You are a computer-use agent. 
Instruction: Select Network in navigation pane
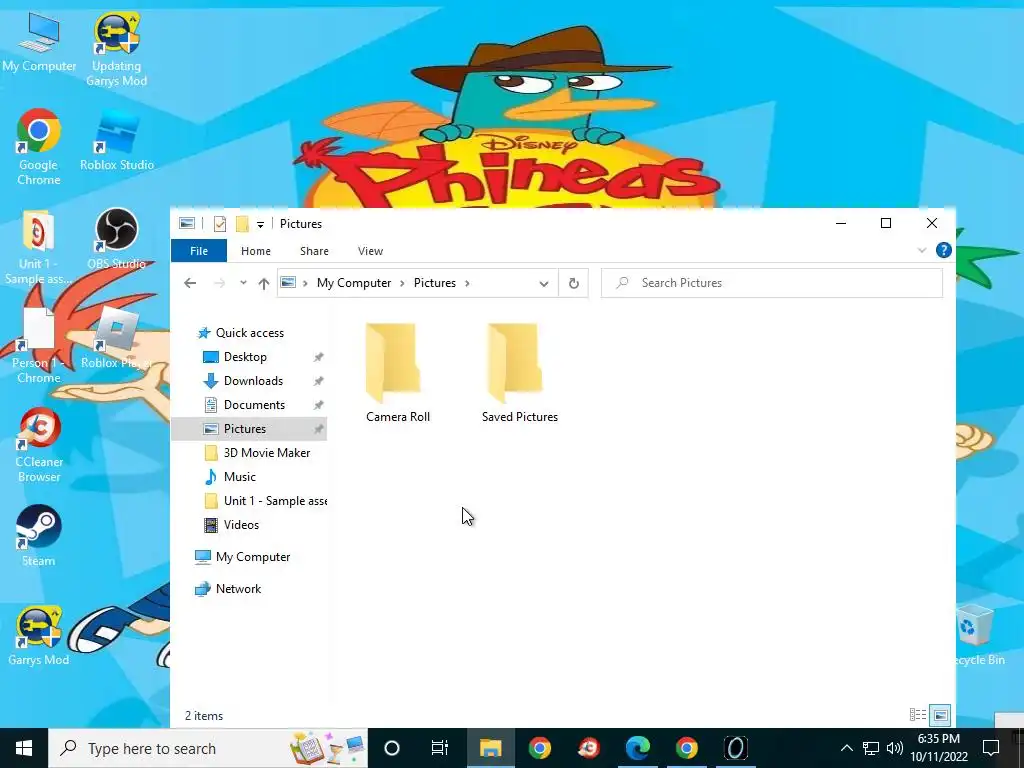tap(238, 589)
